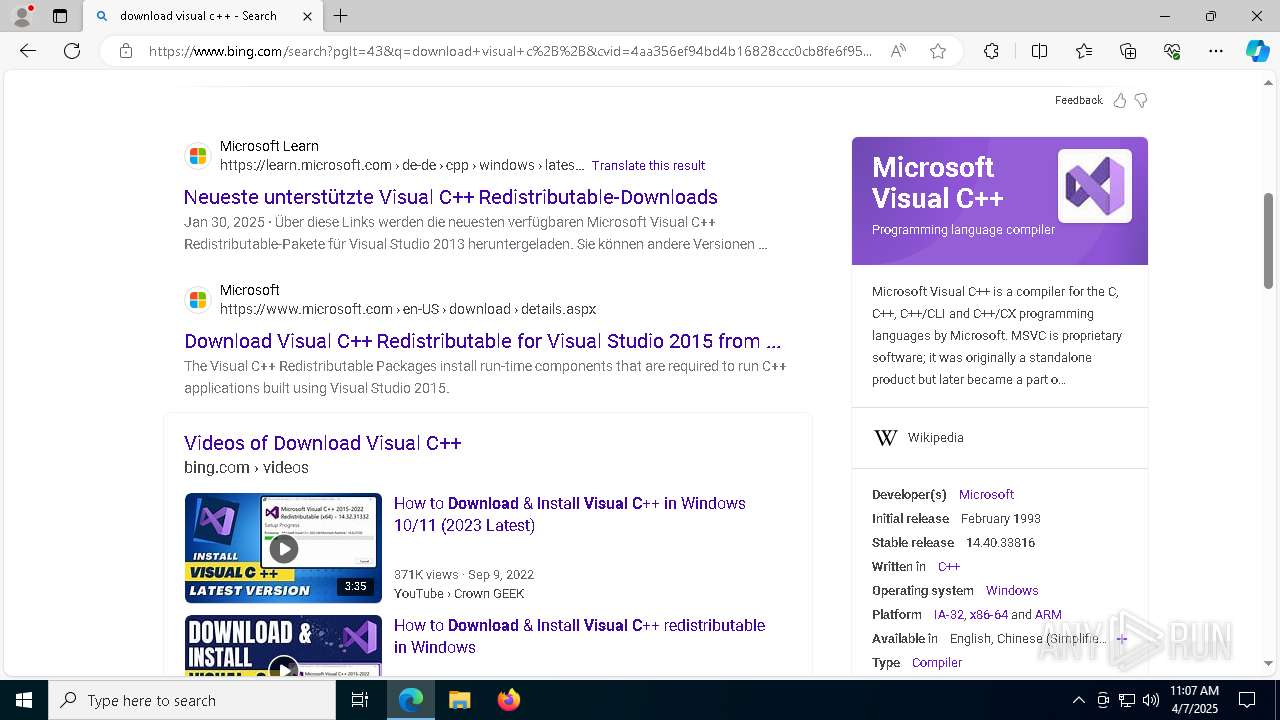This screenshot has width=1280, height=720.
Task: Open the notification center icon
Action: point(1247,700)
